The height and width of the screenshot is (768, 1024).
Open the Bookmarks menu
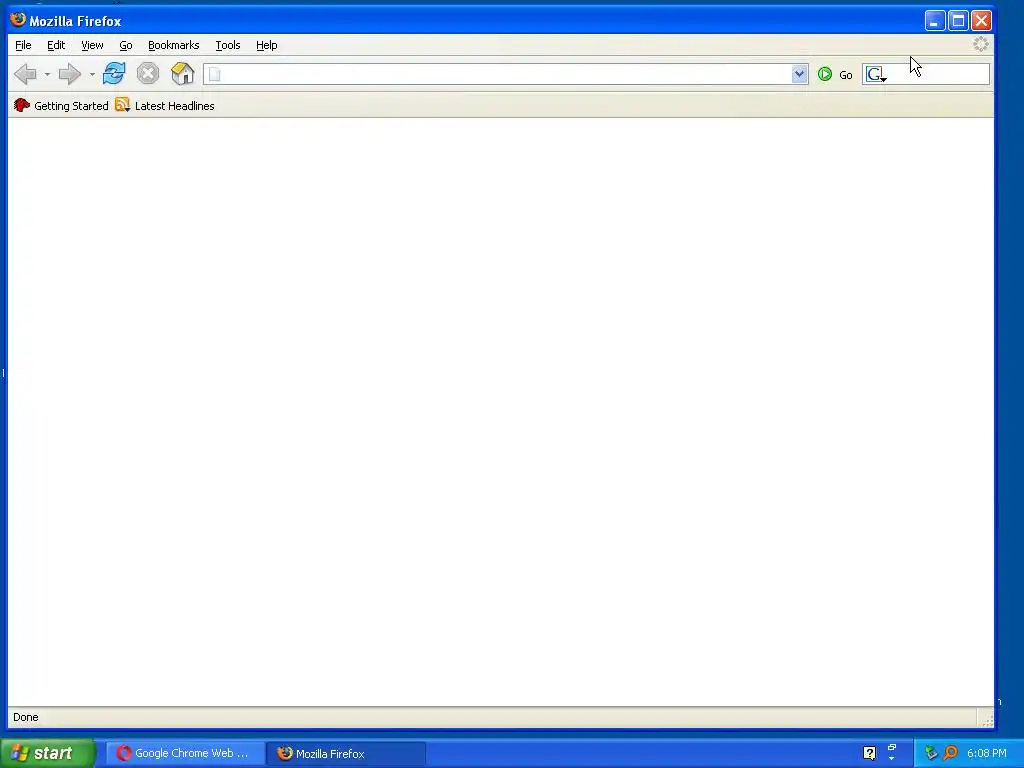173,45
